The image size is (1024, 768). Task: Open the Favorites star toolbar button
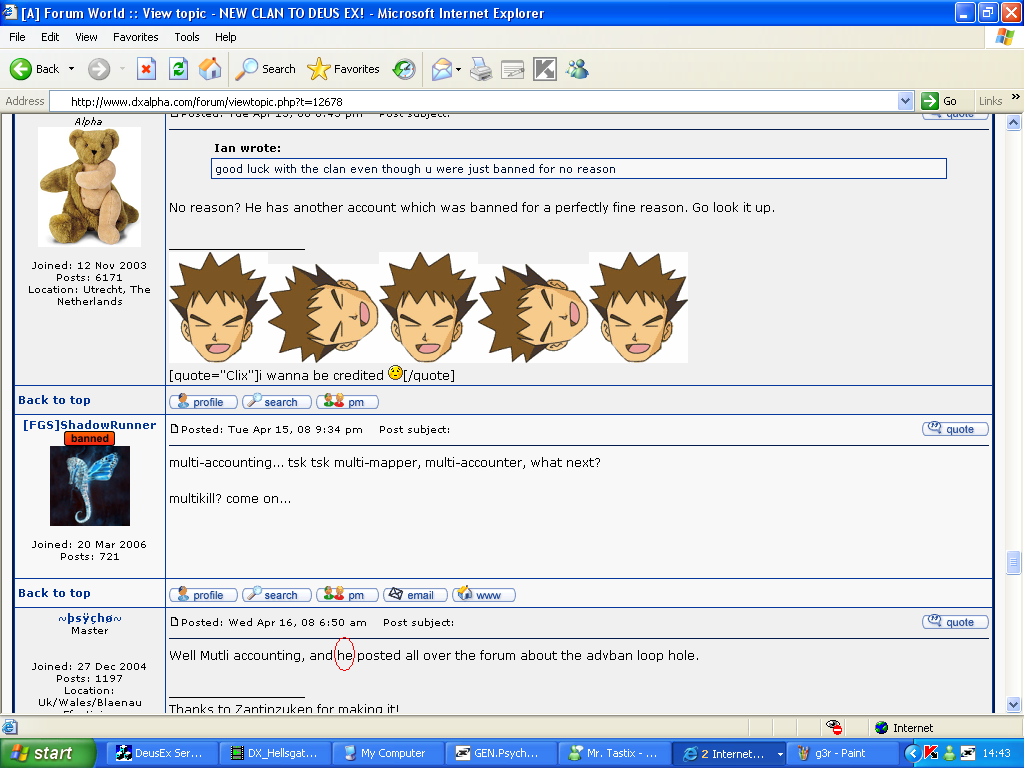[x=344, y=69]
